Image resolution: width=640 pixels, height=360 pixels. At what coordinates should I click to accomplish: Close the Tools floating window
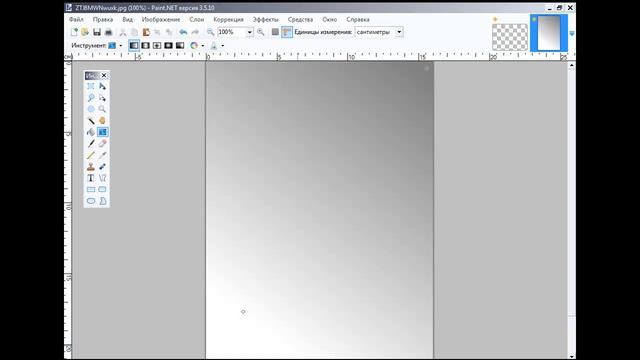104,75
